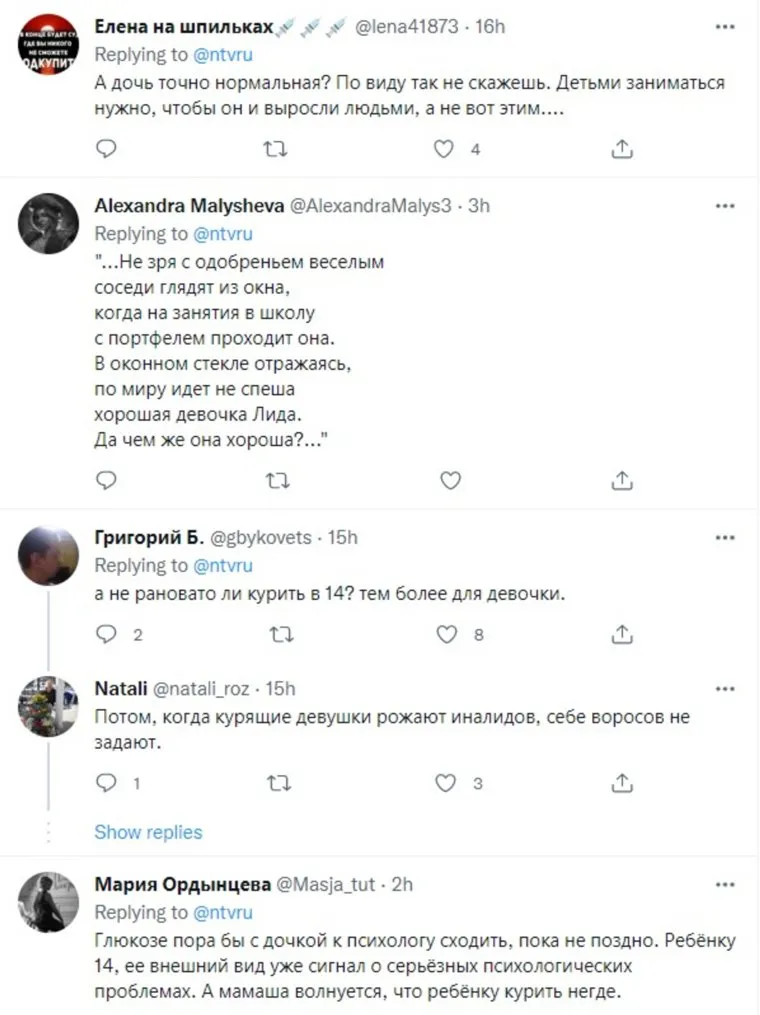Open Григорий Б. profile name
Screen dimensions: 760x1015
(x=146, y=538)
